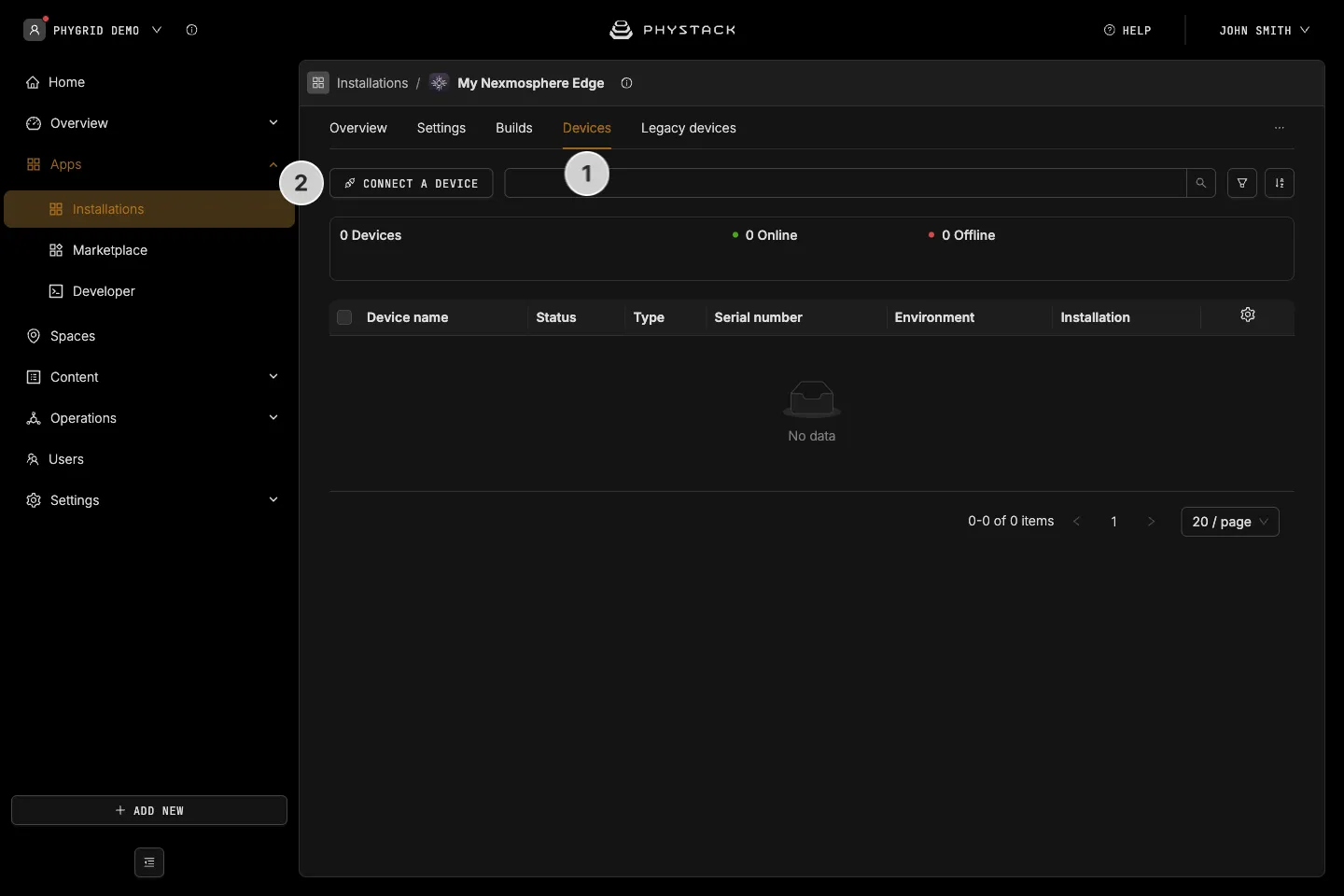Image resolution: width=1344 pixels, height=896 pixels.
Task: Click the Installations breadcrumb link
Action: (372, 83)
